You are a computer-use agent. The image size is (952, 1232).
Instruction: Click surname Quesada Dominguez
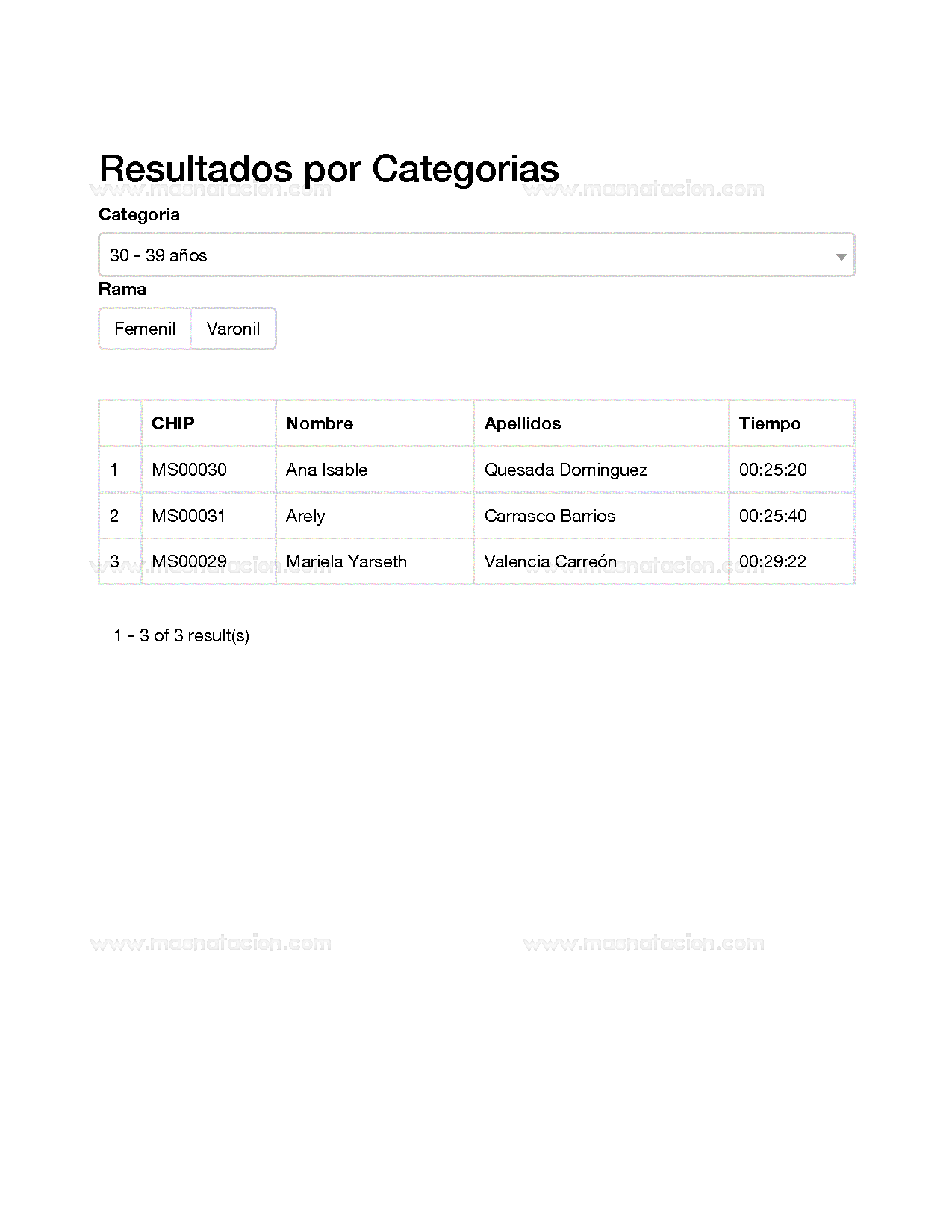coord(566,470)
